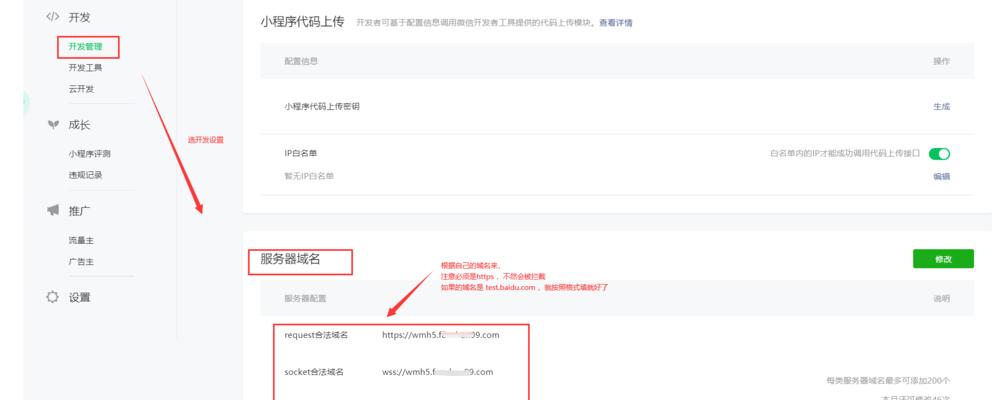Open 广告主 sidebar item
992x400 pixels.
[x=81, y=261]
